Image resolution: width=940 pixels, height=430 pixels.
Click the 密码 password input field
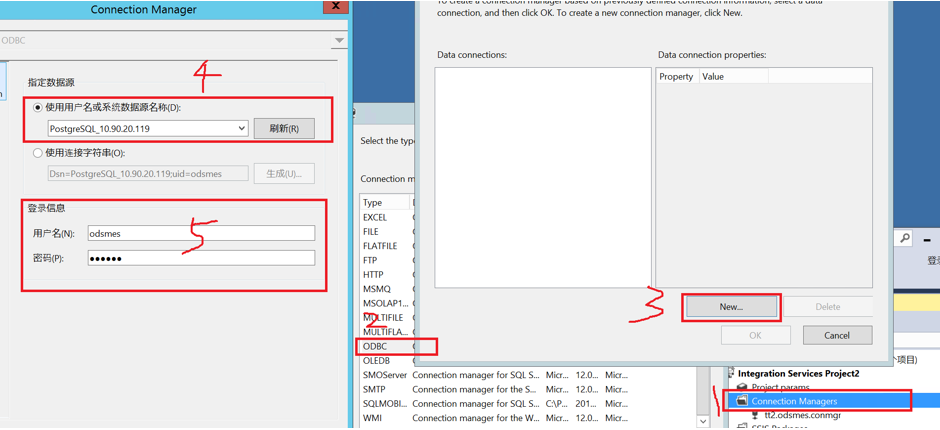coord(201,258)
